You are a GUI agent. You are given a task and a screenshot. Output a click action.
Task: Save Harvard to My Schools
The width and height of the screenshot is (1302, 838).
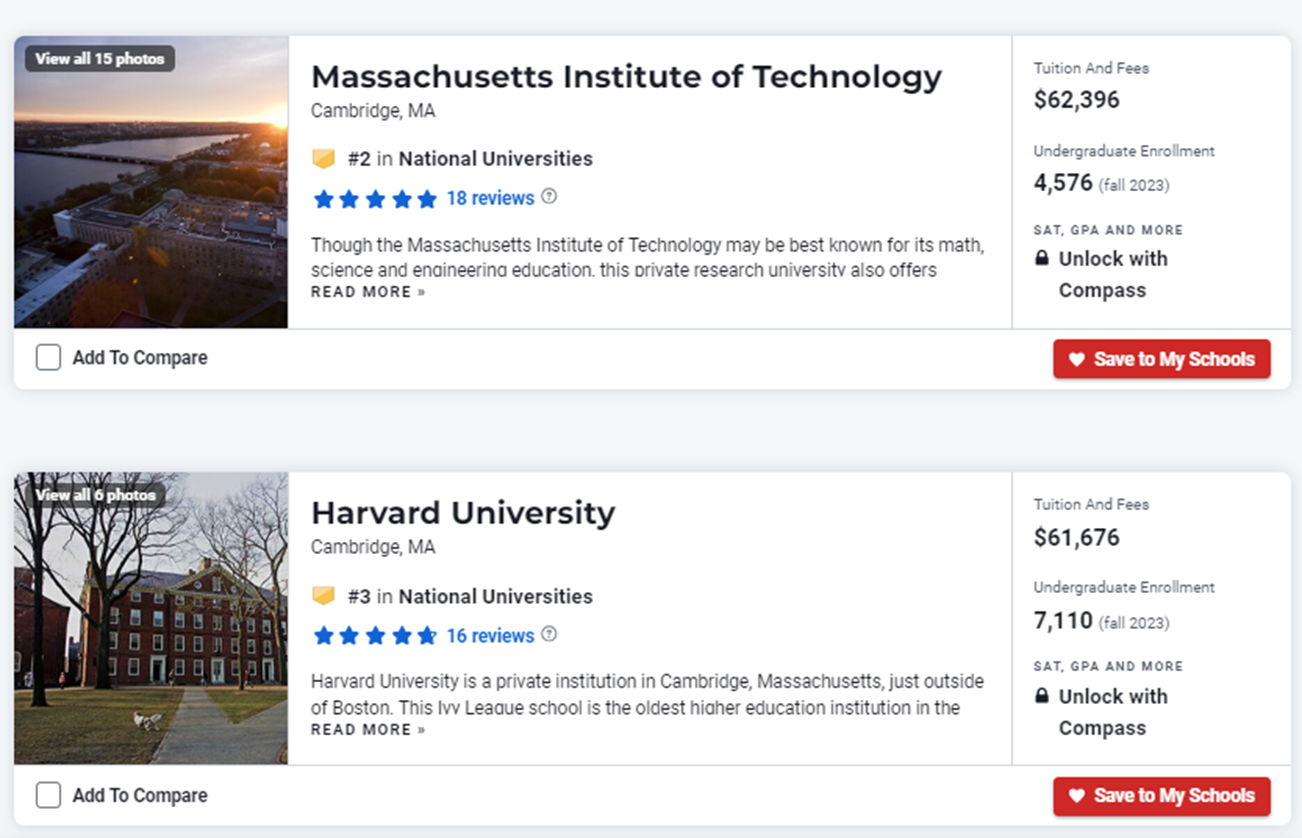1161,796
